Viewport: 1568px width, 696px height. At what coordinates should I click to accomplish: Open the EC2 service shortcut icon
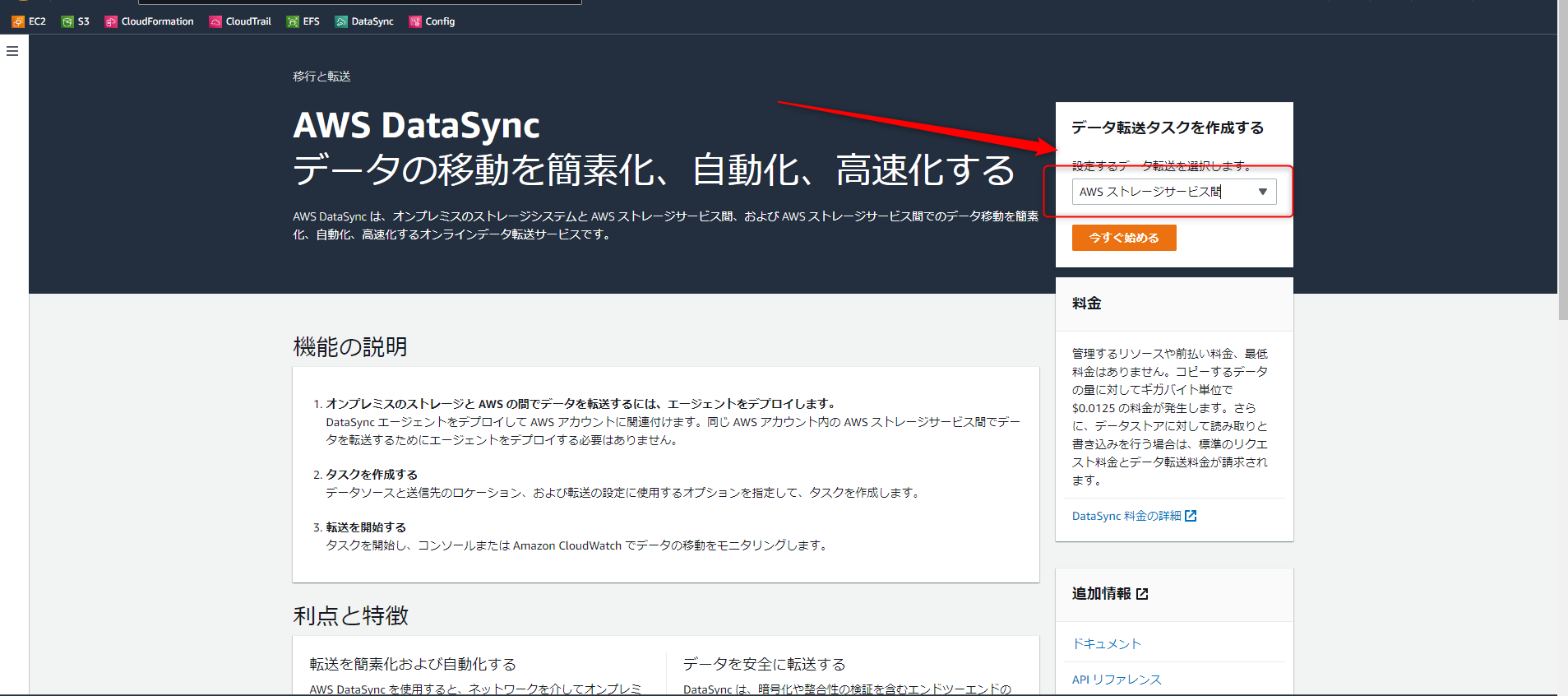click(17, 21)
